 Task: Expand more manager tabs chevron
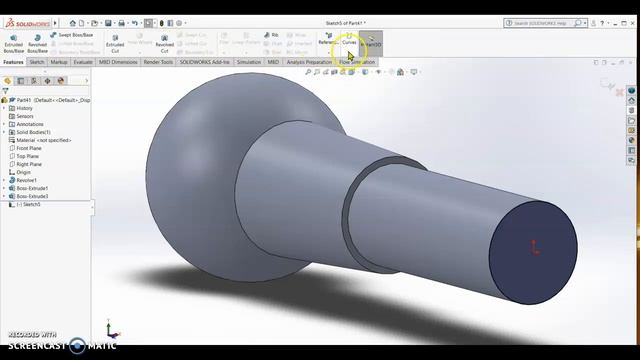coord(87,81)
